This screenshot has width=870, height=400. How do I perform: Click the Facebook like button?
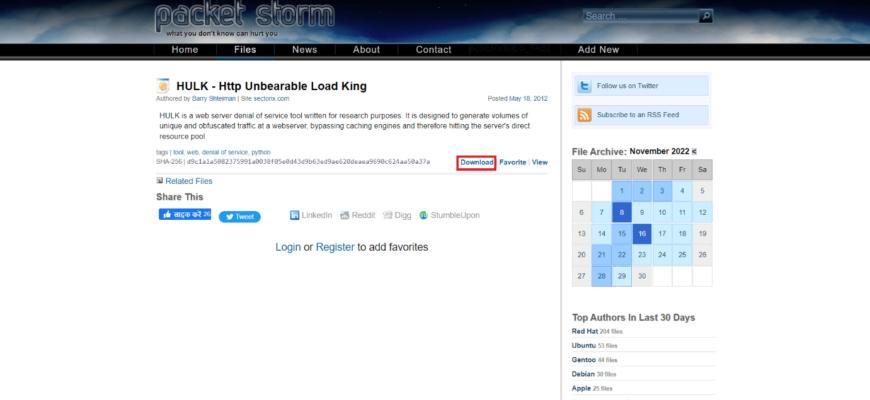185,214
